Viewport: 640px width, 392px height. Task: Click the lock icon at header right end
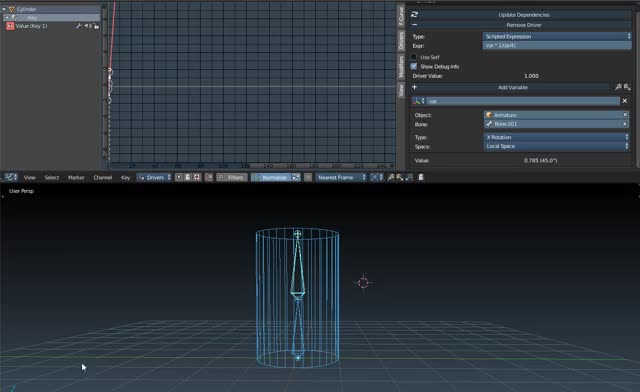click(x=421, y=177)
